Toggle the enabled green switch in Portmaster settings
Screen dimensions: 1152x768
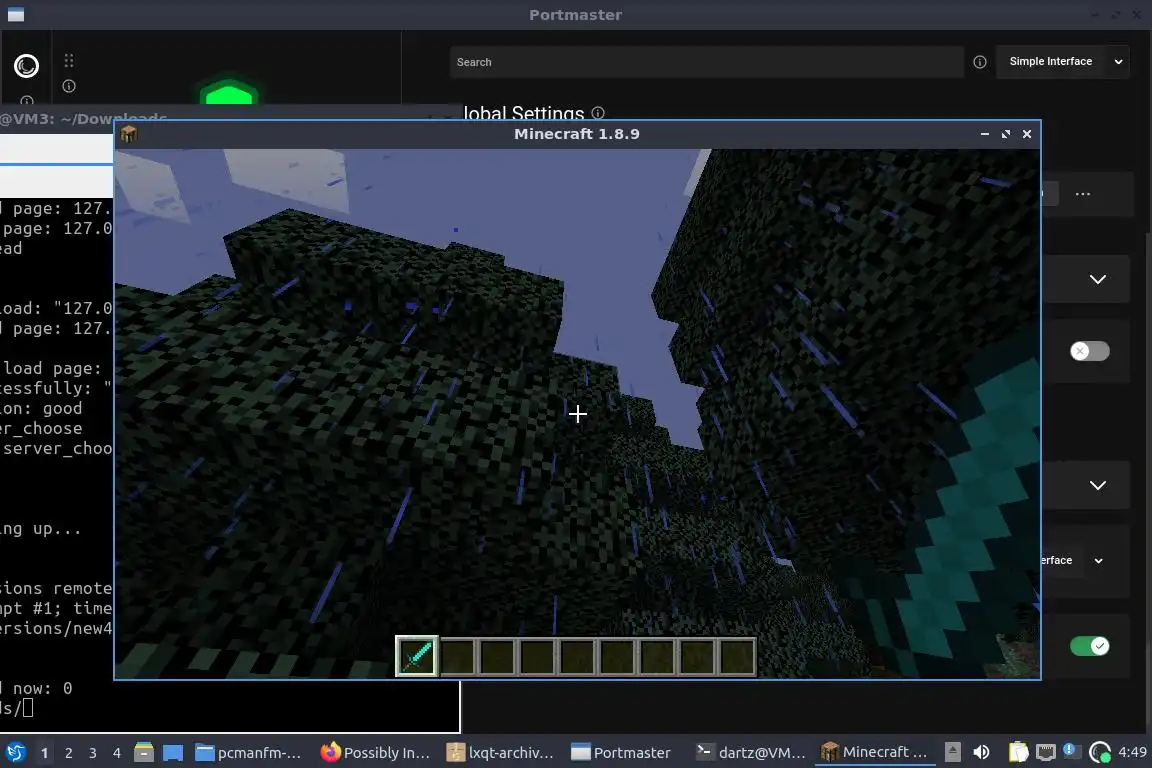point(1090,646)
